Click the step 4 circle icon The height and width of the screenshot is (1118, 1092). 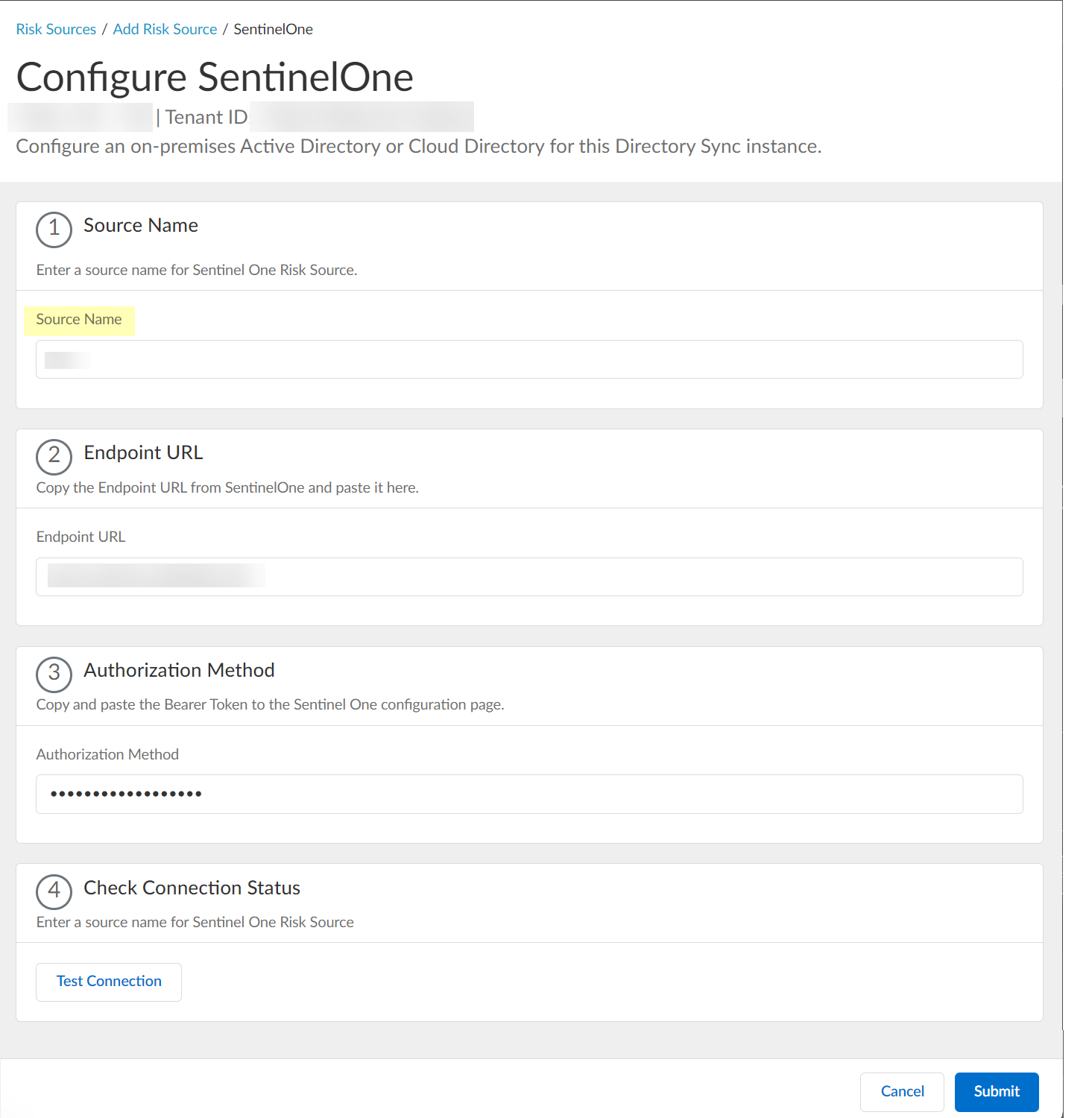pos(54,891)
